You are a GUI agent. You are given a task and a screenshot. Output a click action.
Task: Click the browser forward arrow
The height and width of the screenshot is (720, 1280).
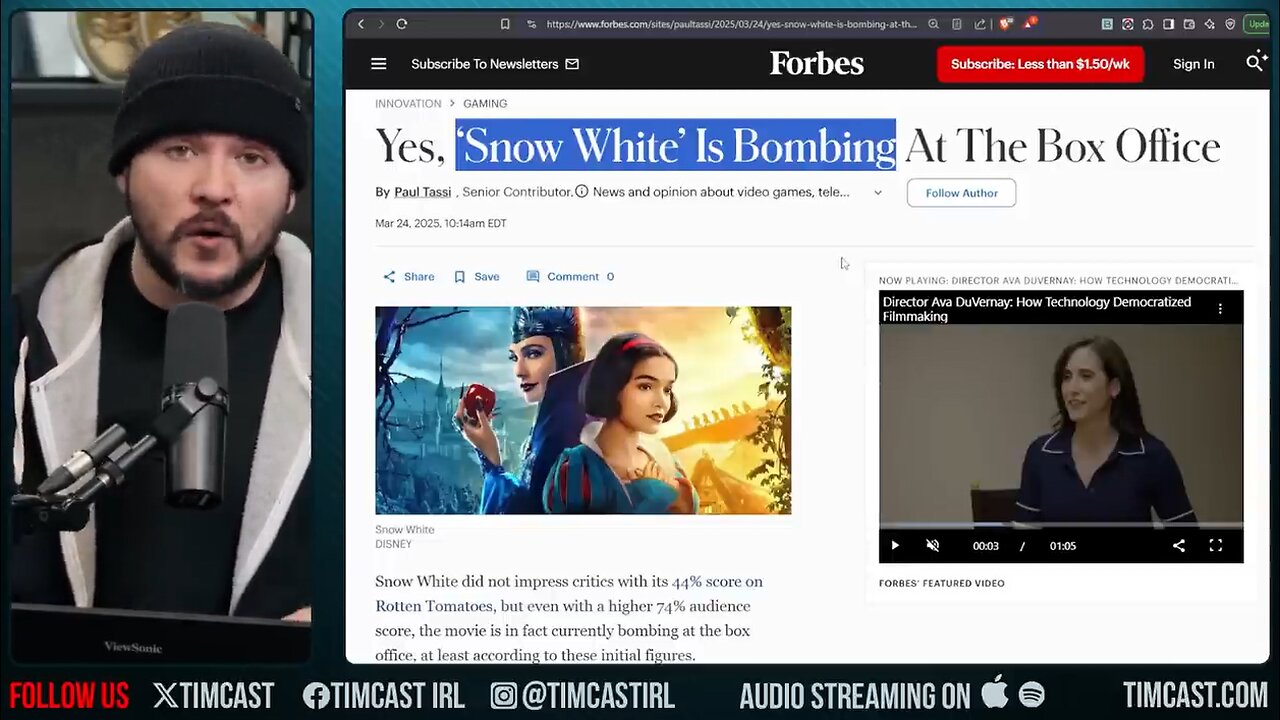[381, 24]
